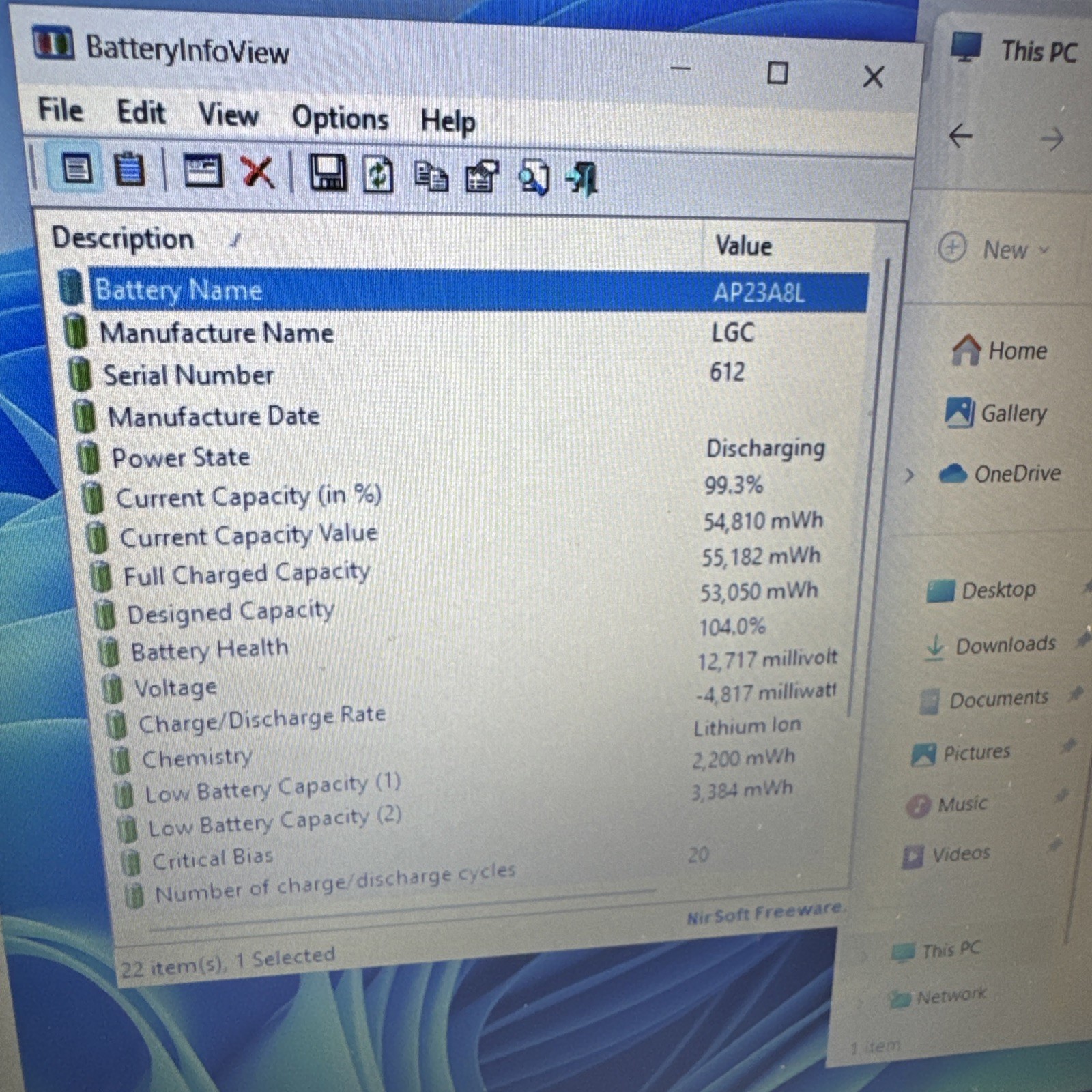Click the battery icon next to Battery Health
1092x1092 pixels.
coord(108,652)
